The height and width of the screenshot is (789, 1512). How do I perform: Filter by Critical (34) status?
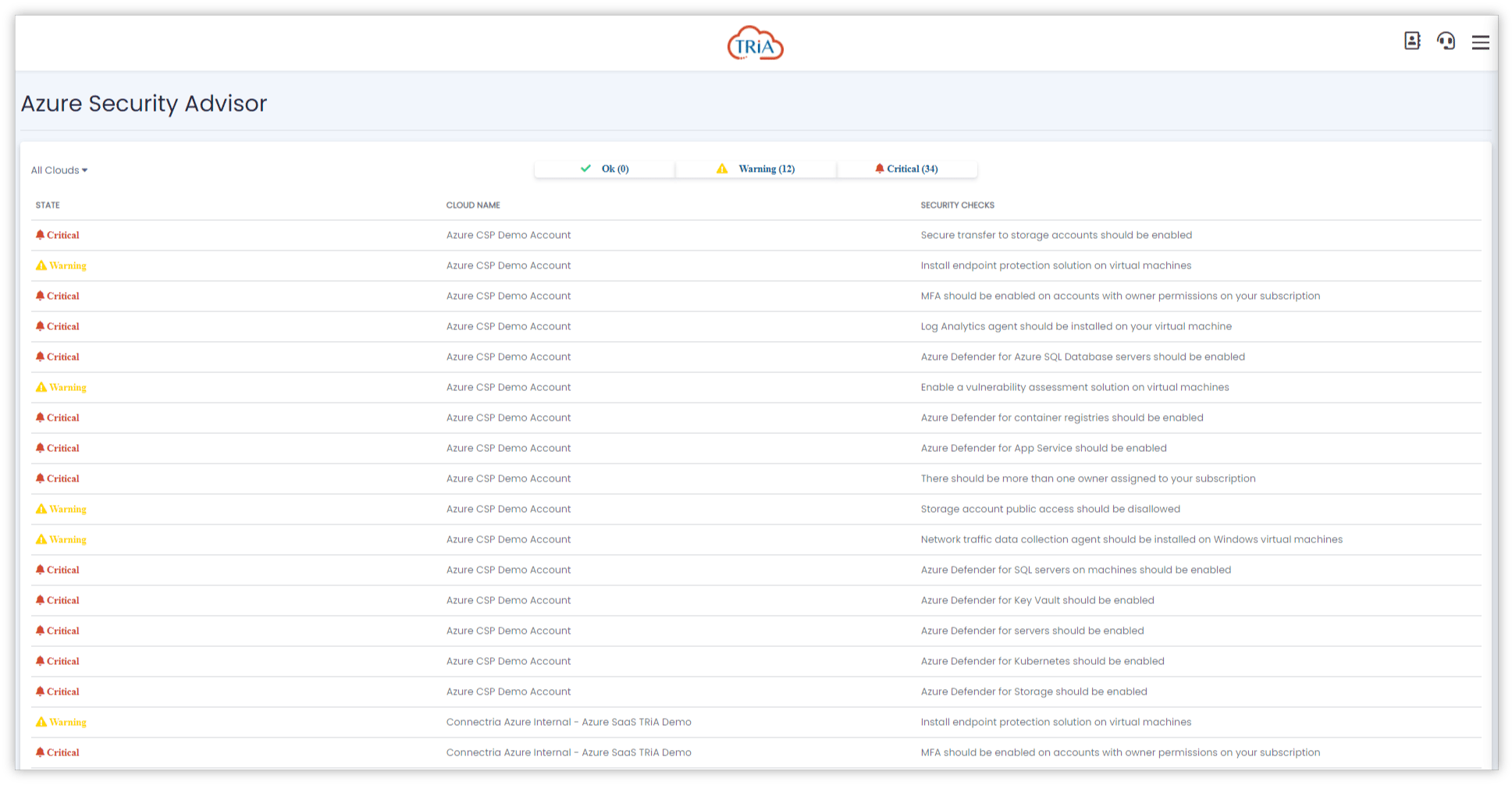(907, 169)
